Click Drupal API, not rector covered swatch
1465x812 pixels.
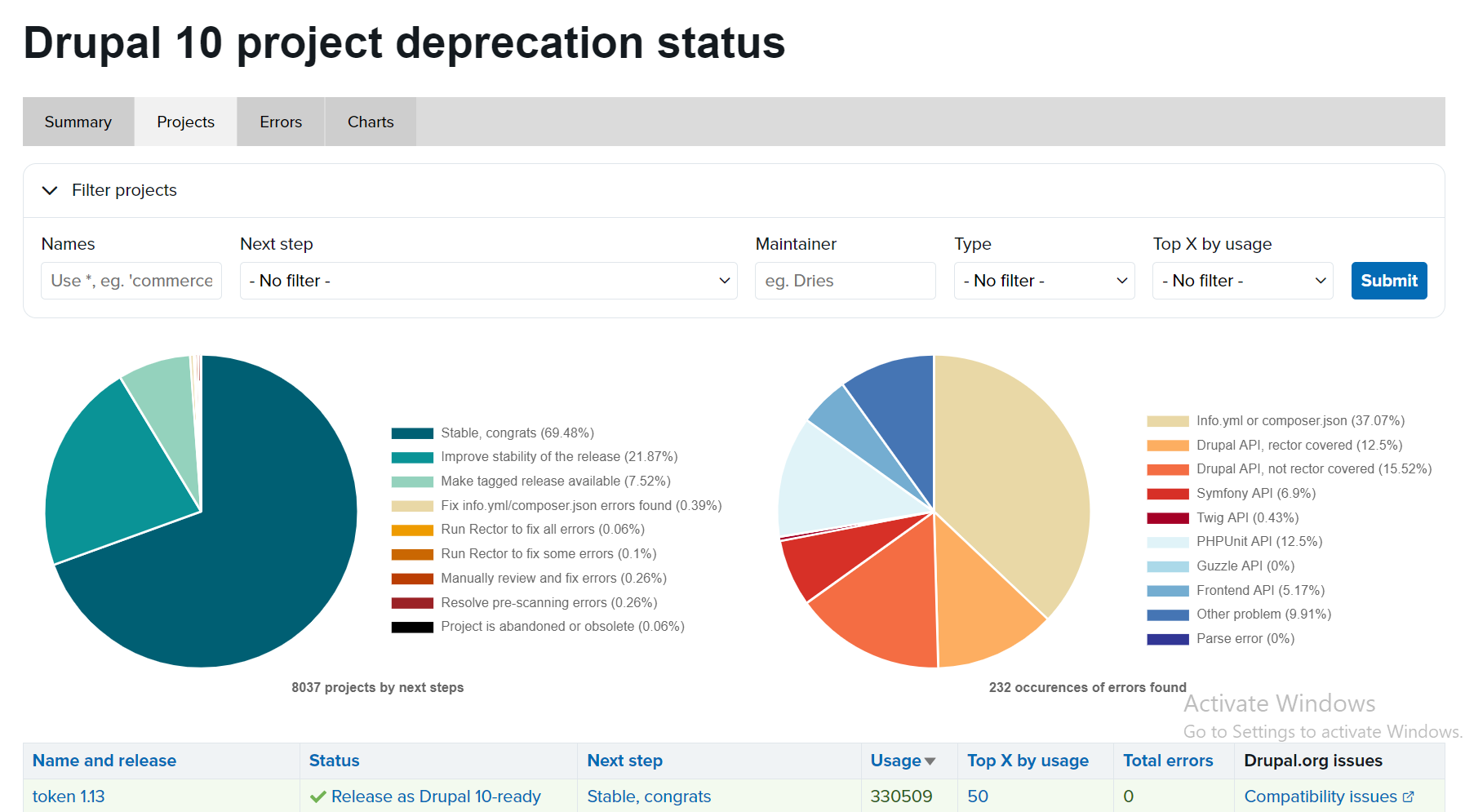click(1168, 469)
